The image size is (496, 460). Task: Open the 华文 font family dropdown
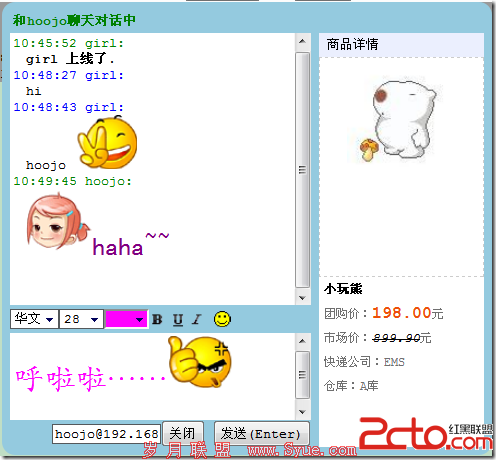coord(34,319)
